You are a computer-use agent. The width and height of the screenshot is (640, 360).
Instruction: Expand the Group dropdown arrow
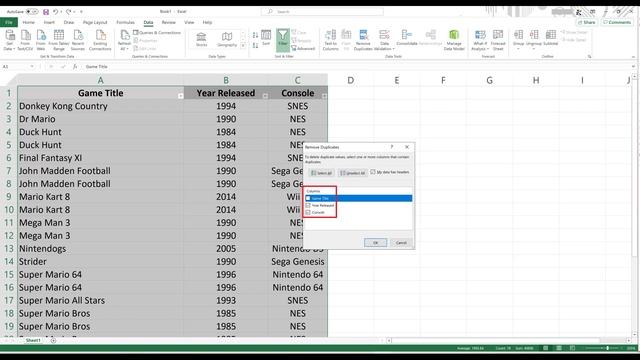pyautogui.click(x=518, y=49)
